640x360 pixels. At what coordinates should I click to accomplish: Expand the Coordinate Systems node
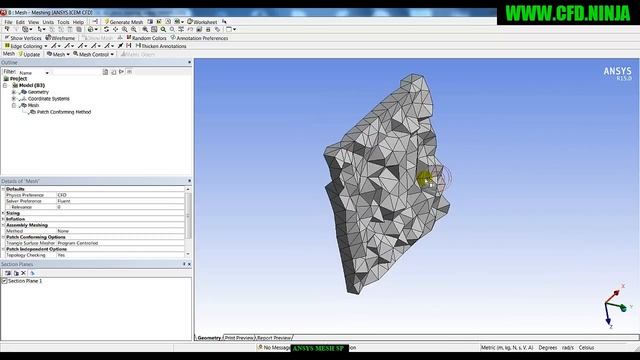[13, 98]
